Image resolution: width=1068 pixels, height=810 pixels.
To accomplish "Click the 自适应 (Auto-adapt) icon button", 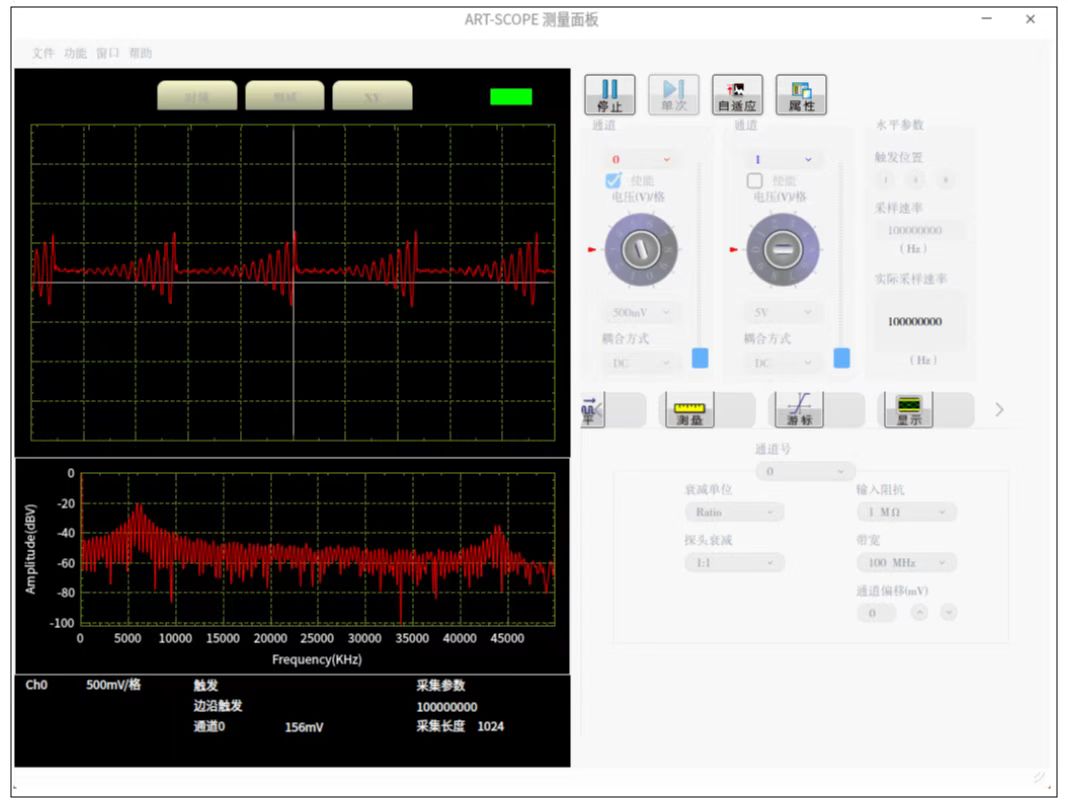I will 737,95.
